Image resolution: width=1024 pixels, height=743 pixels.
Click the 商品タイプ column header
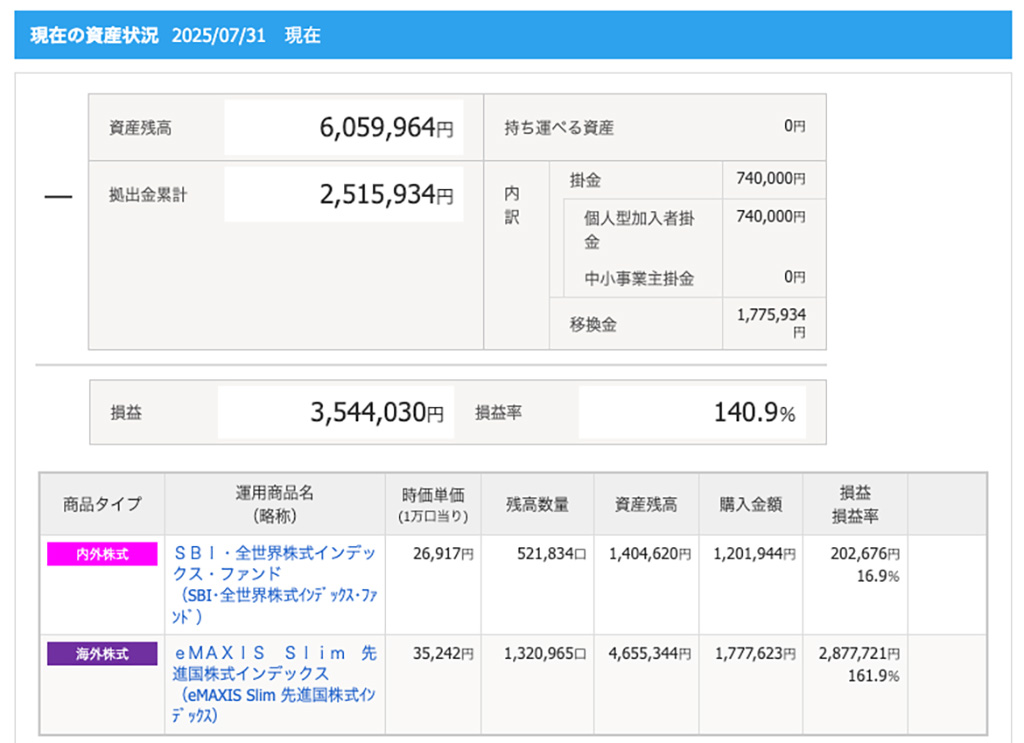[102, 504]
